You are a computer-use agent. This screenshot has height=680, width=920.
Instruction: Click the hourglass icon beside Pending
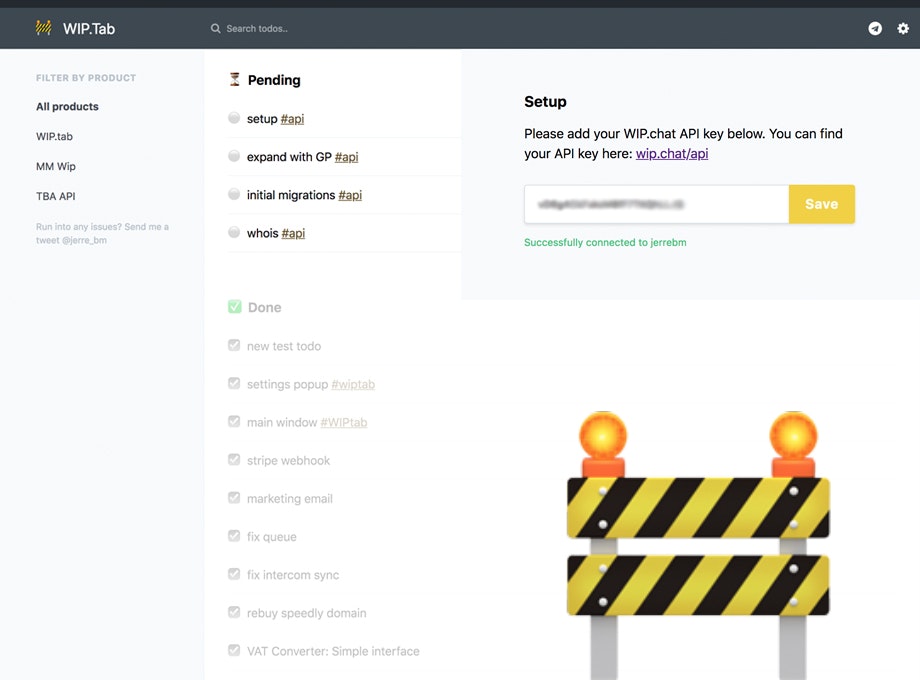(x=235, y=79)
